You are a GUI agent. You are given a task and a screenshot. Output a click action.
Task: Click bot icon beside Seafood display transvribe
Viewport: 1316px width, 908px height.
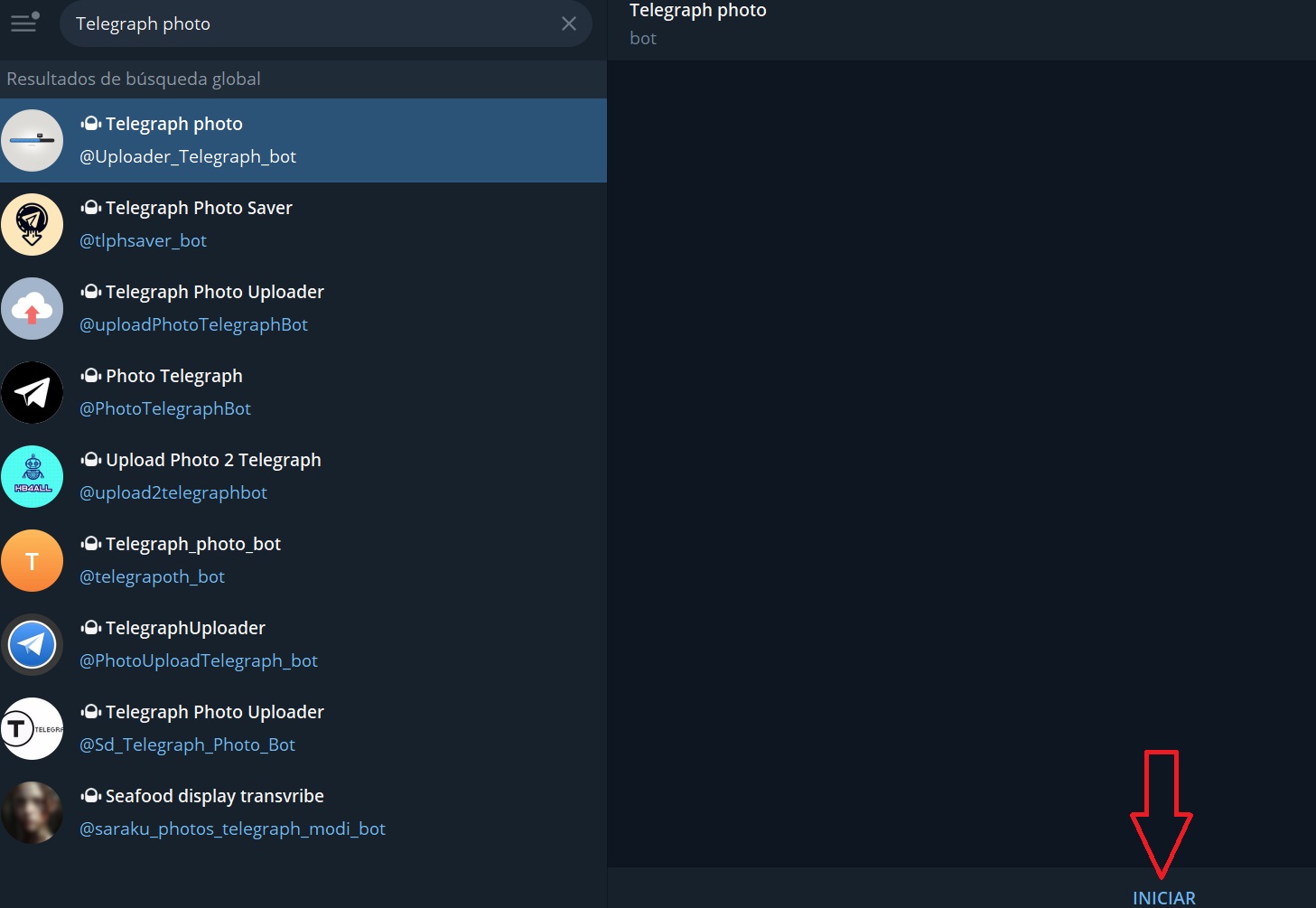pos(91,796)
